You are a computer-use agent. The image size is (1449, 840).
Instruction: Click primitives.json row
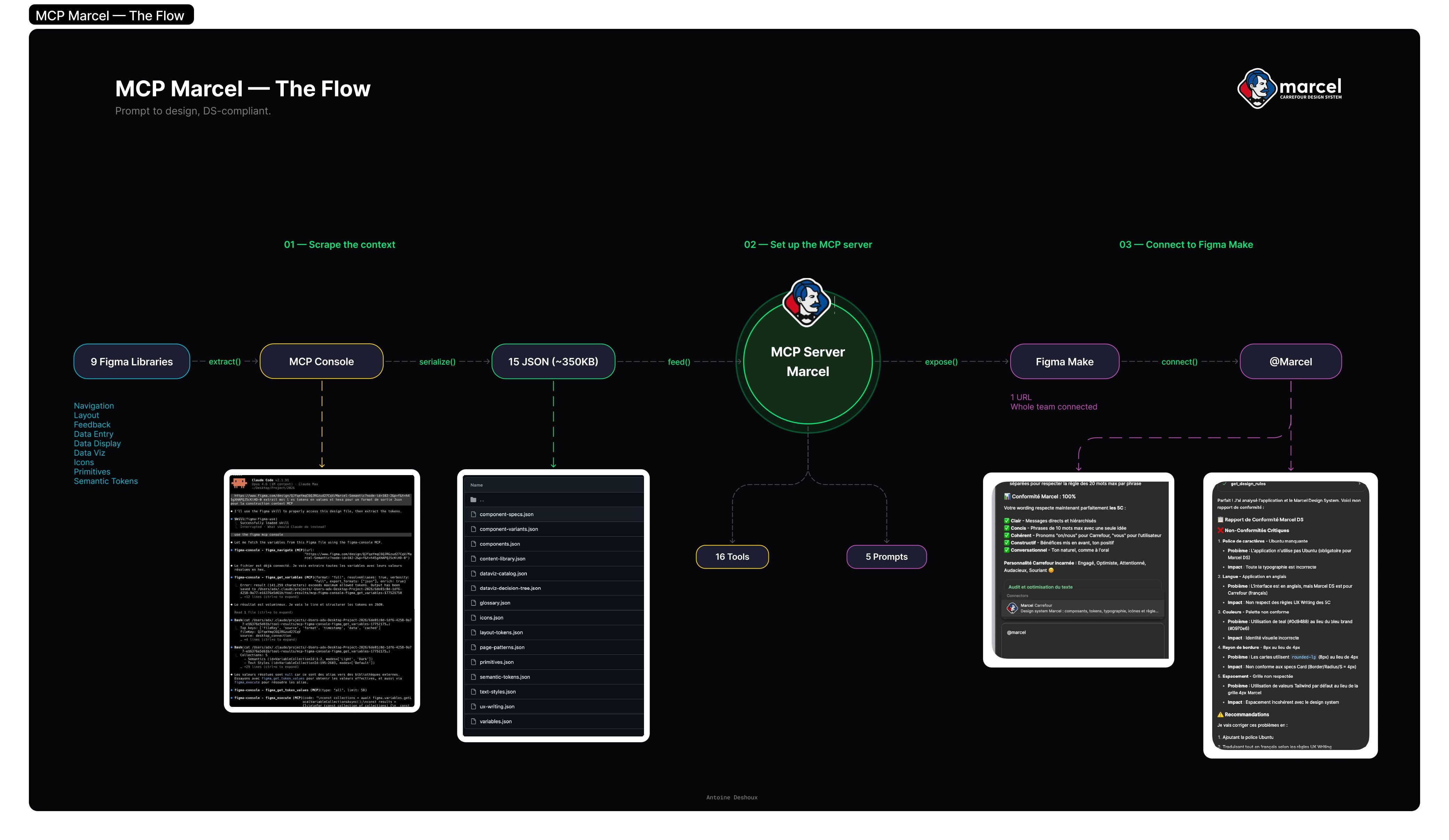553,662
